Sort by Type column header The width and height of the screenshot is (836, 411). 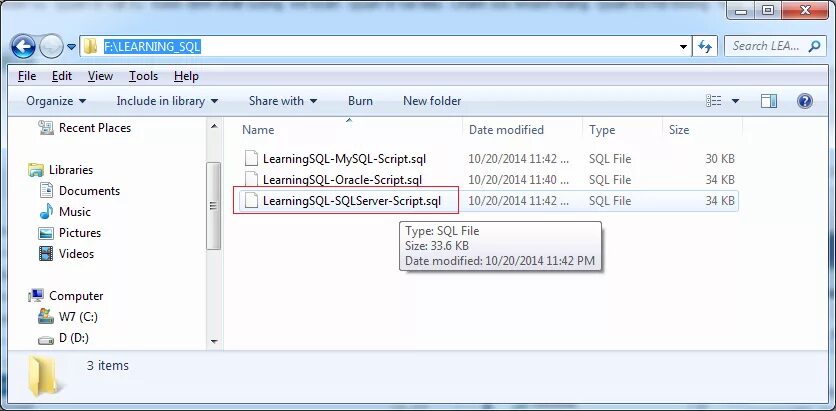pos(602,130)
